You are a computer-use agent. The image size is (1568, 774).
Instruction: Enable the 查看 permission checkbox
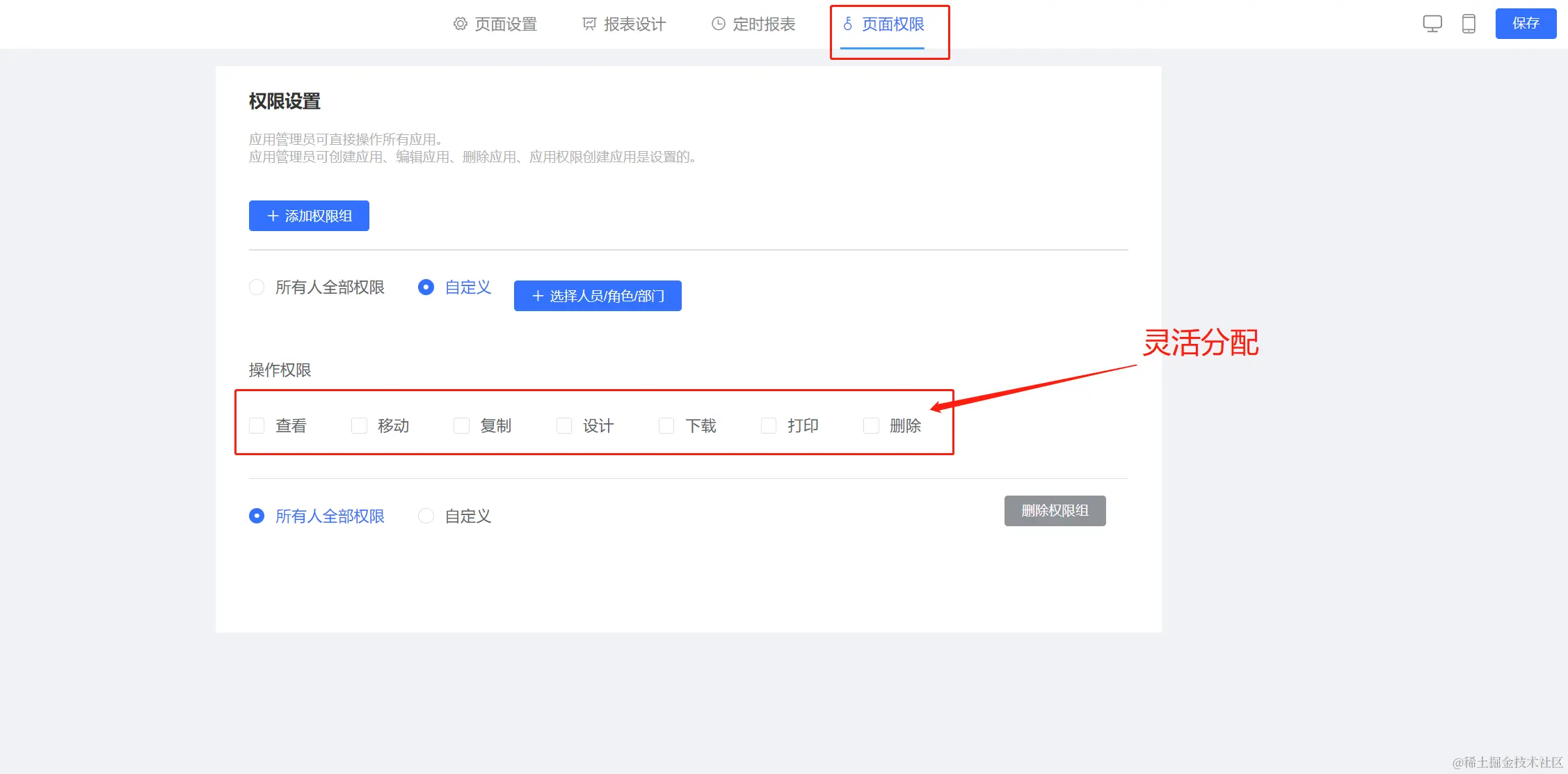pos(257,425)
